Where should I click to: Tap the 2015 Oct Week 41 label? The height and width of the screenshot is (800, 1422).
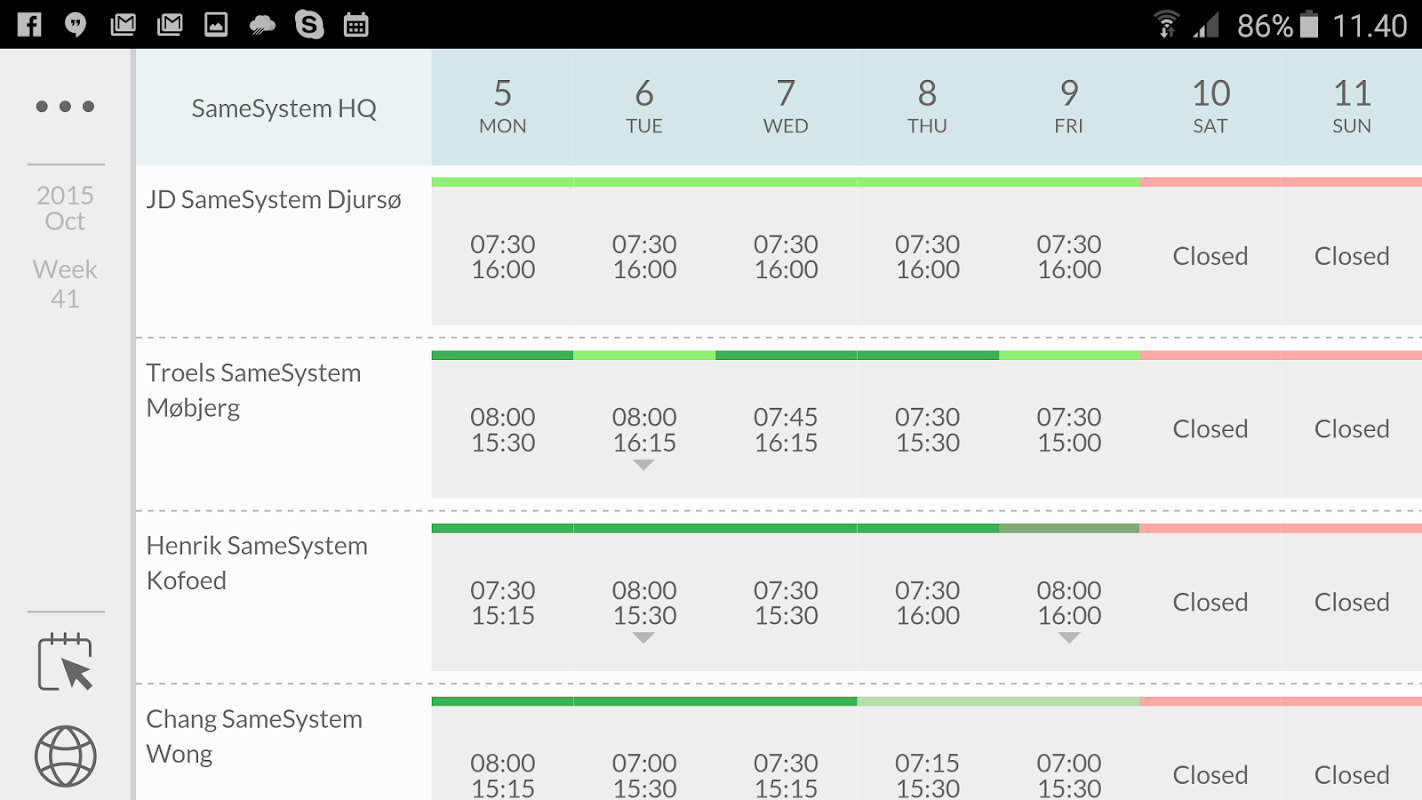65,245
